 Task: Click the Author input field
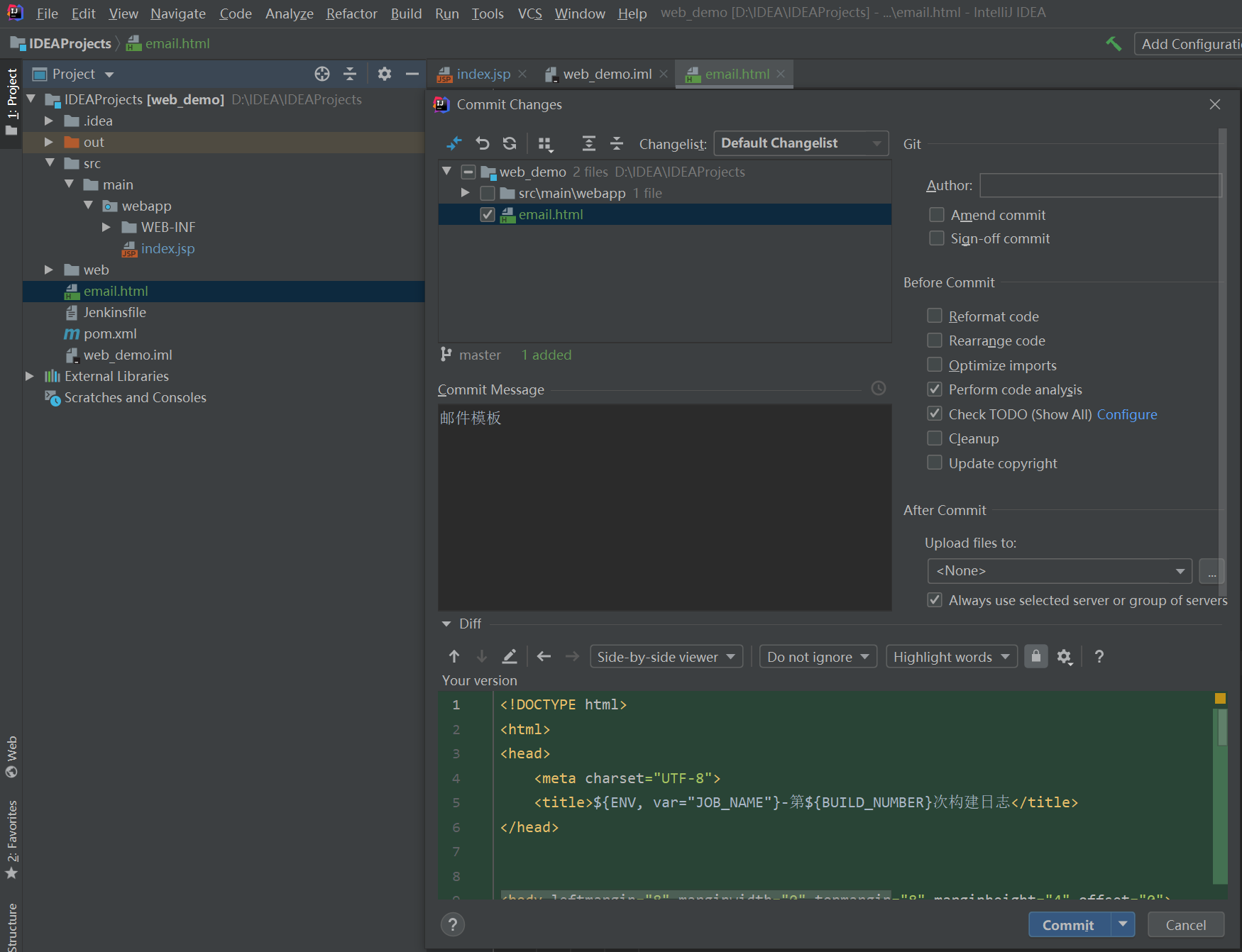coord(1101,185)
